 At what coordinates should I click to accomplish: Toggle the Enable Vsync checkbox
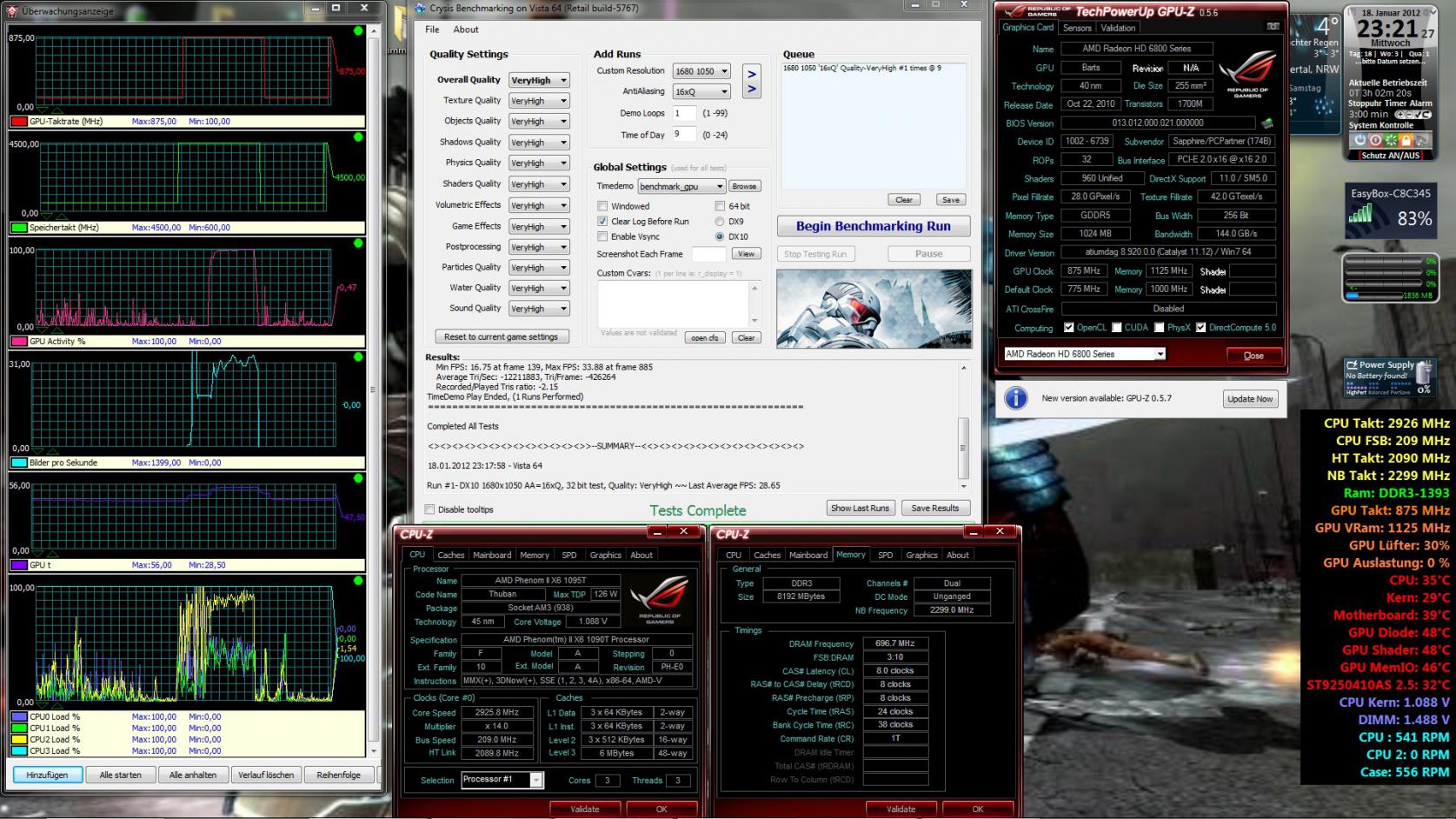(x=602, y=236)
